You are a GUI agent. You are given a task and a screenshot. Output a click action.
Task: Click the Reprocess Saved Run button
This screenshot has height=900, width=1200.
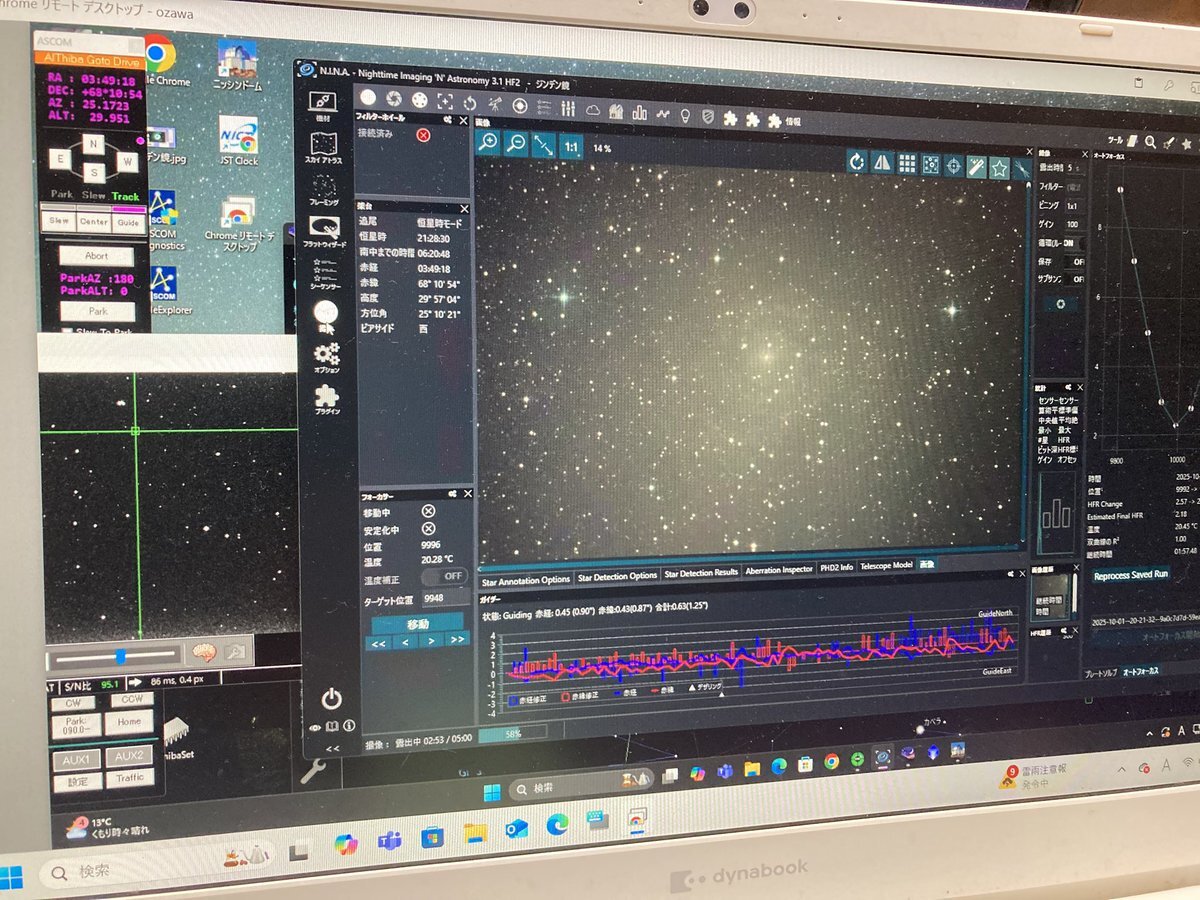(1131, 575)
